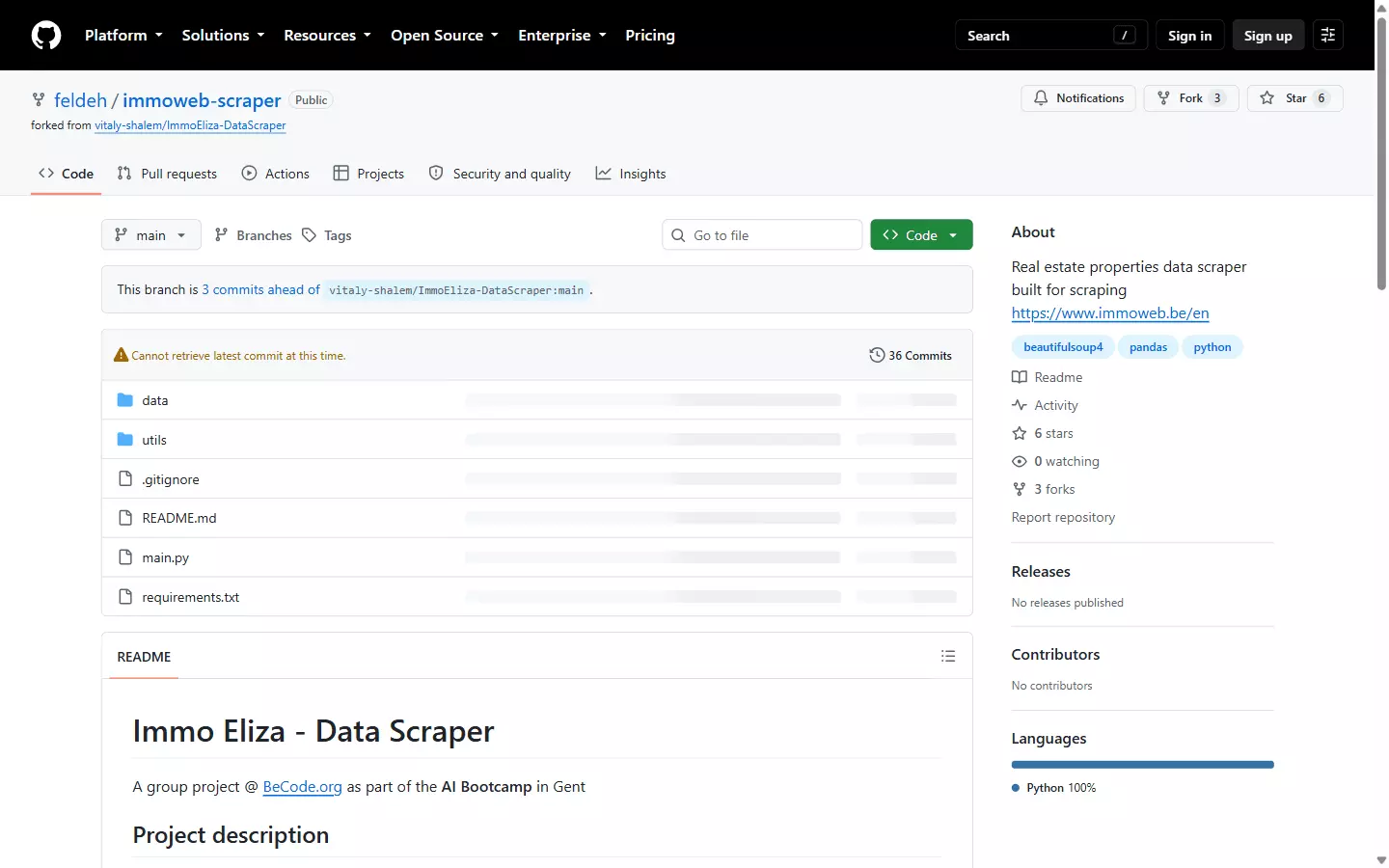The height and width of the screenshot is (868, 1389).
Task: Open the header settings sliders icon
Action: click(1328, 36)
